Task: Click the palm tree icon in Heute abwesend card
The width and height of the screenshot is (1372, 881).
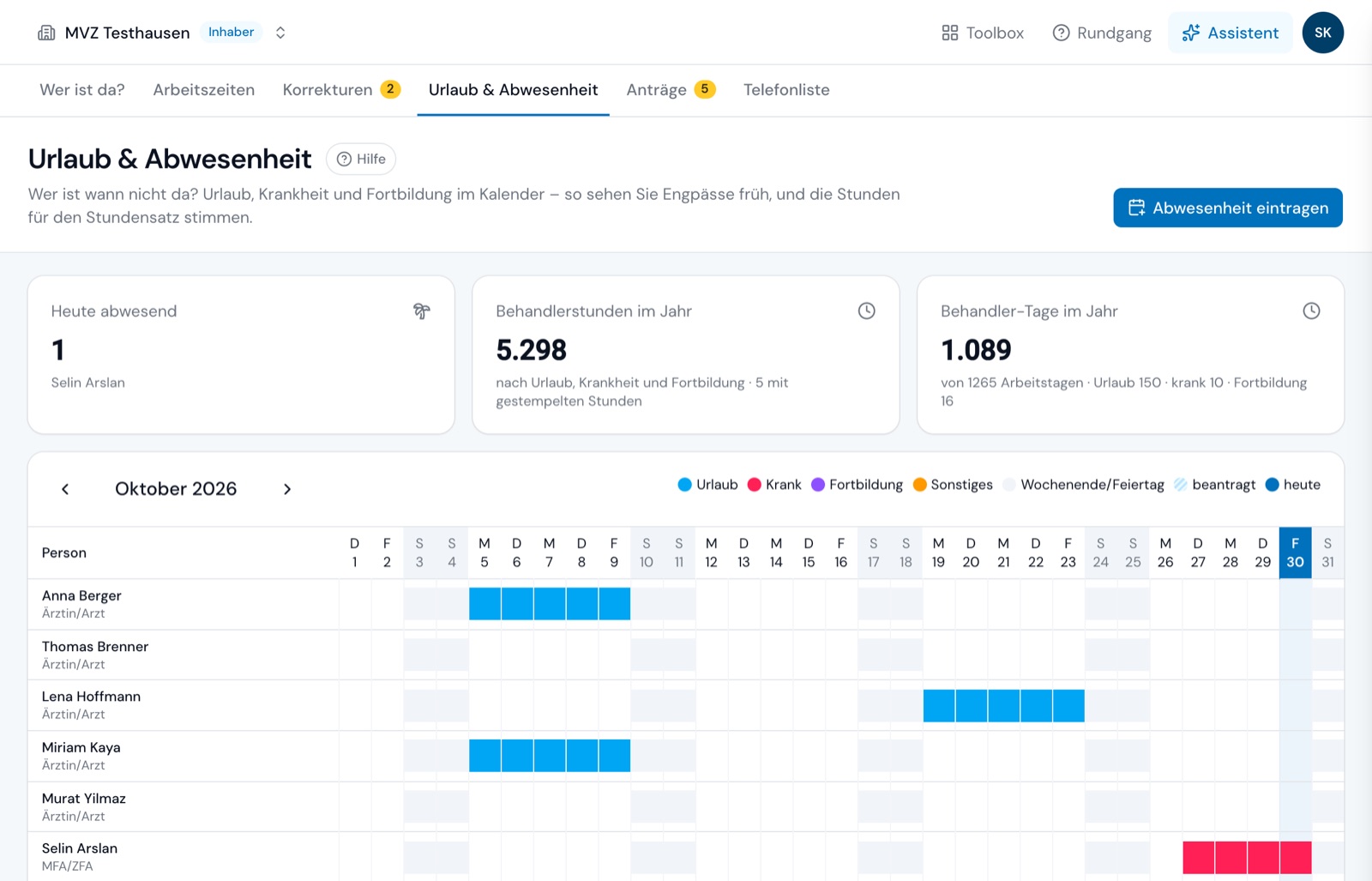Action: coord(421,311)
